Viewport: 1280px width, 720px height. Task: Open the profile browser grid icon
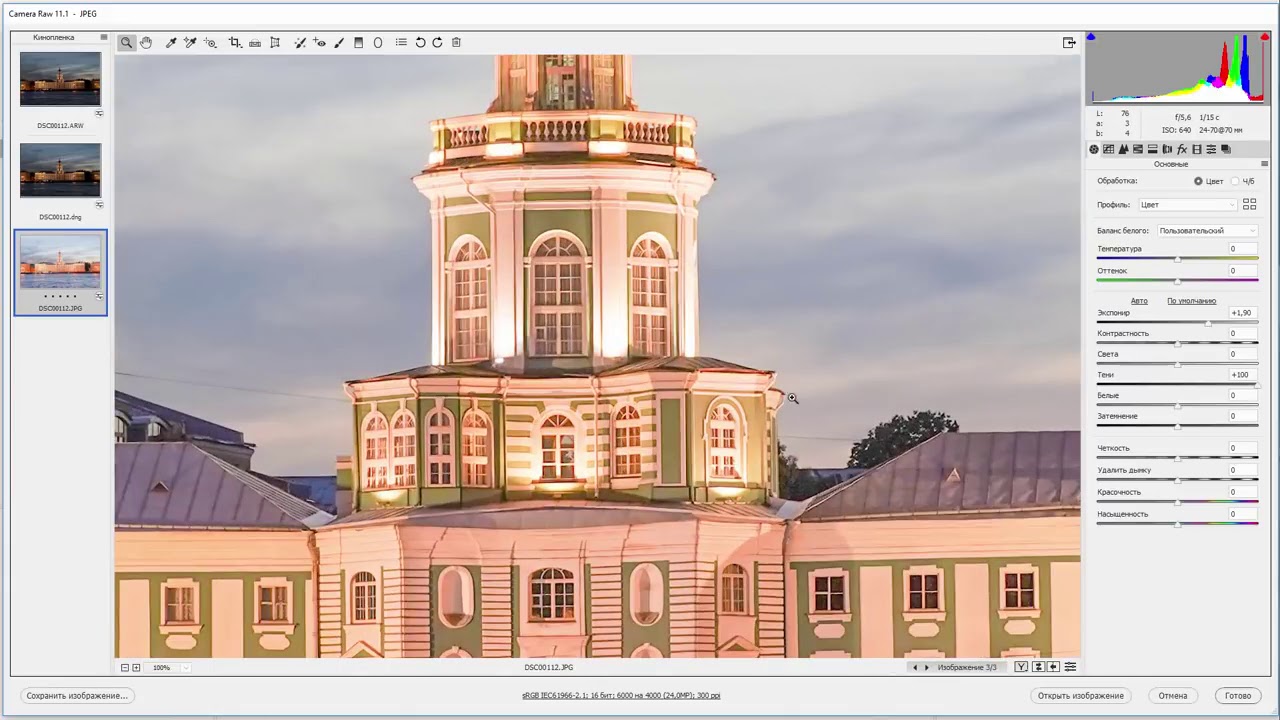pos(1249,204)
